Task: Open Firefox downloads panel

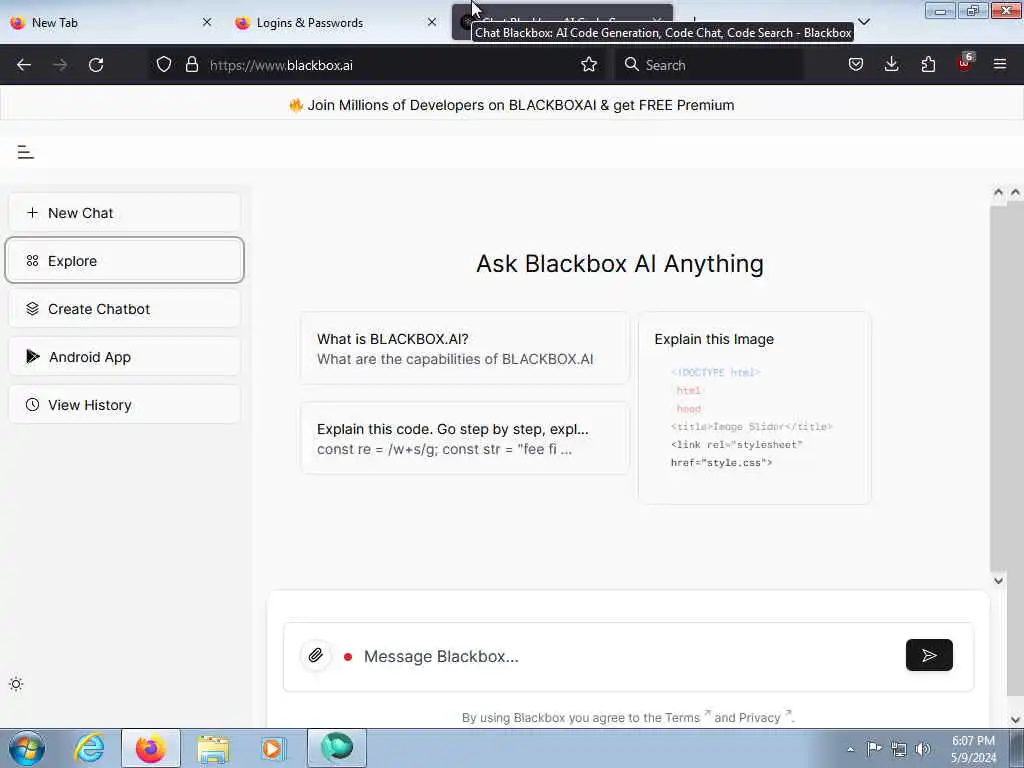Action: (x=891, y=65)
